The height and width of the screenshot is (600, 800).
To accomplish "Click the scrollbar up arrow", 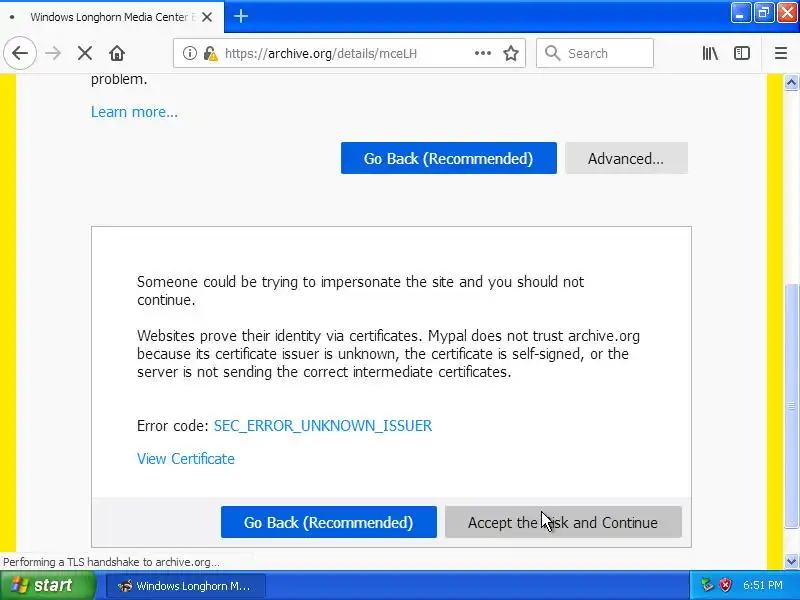I will [791, 82].
